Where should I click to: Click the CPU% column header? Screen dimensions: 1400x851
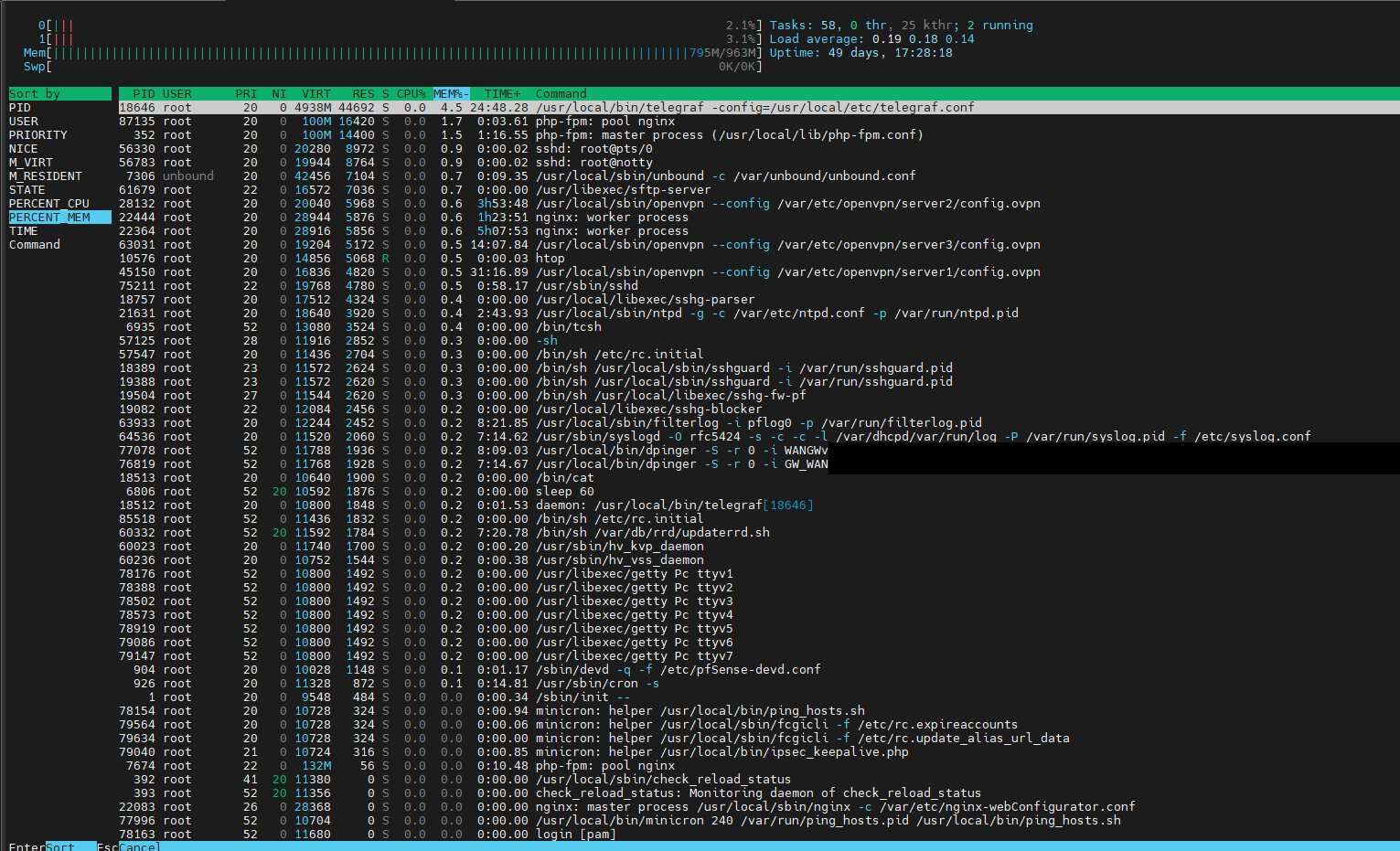click(411, 94)
